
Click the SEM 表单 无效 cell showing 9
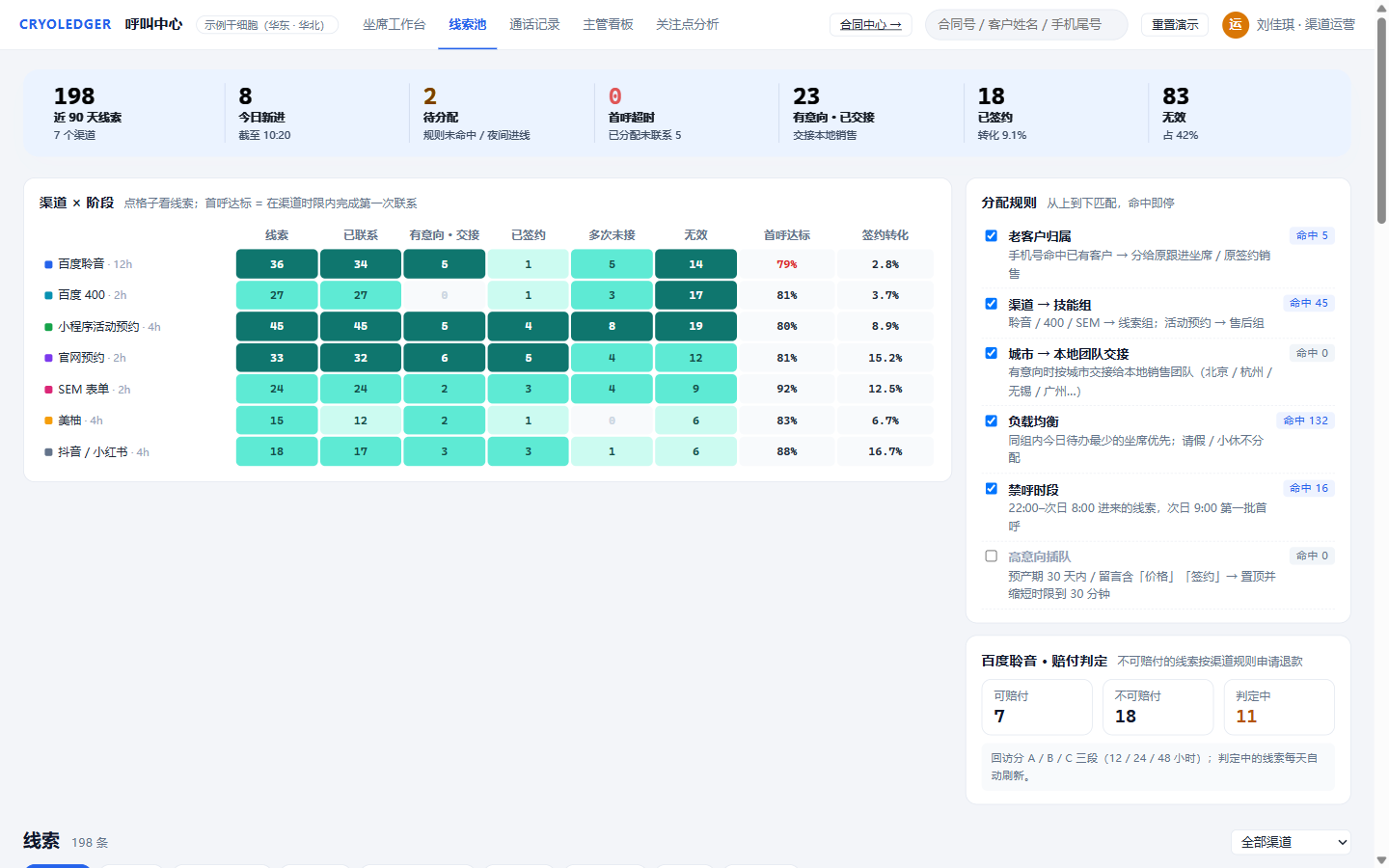click(x=695, y=389)
